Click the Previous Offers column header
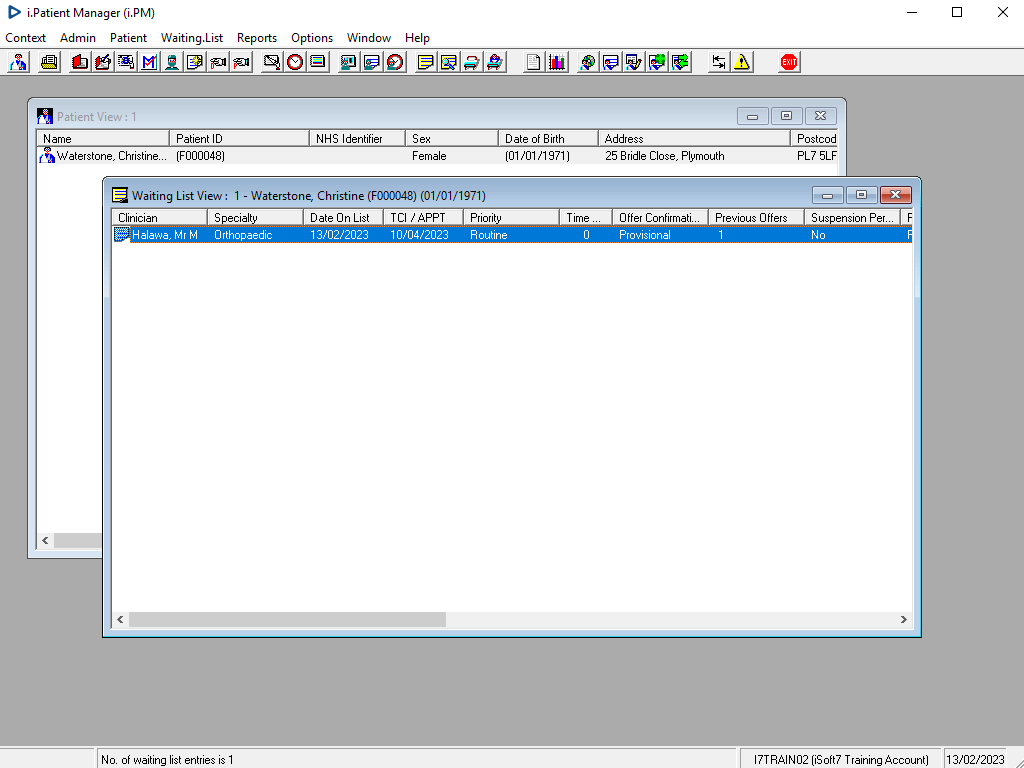This screenshot has width=1024, height=768. click(x=756, y=217)
